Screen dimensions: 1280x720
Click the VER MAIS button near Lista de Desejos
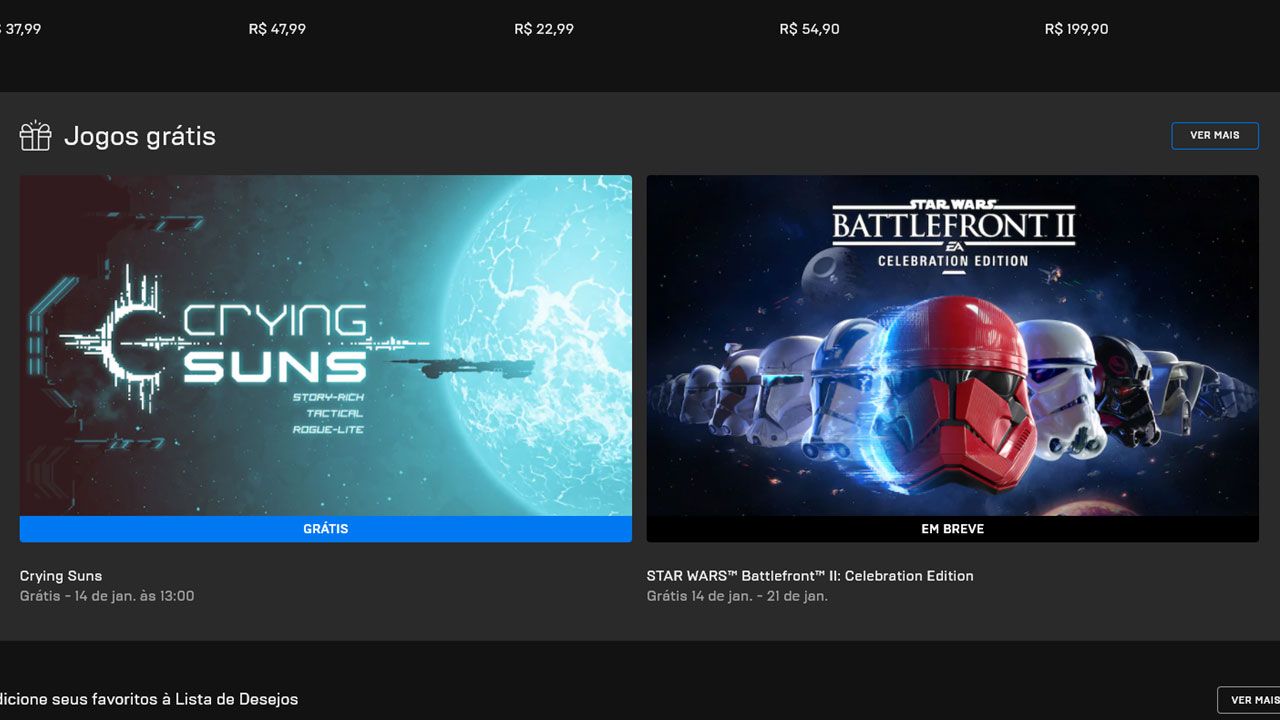tap(1250, 700)
